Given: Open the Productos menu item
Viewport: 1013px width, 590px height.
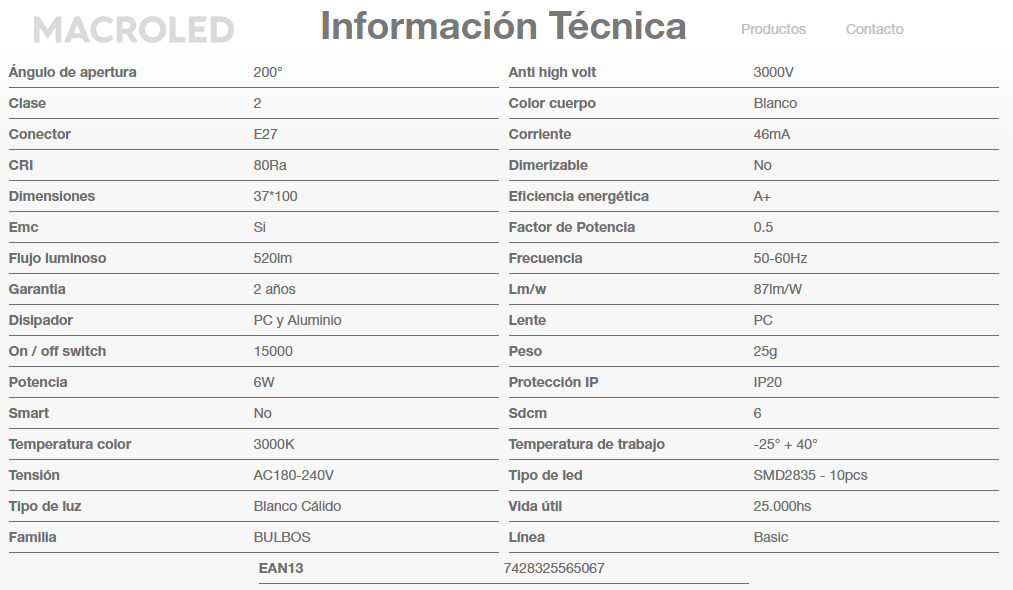Looking at the screenshot, I should [773, 29].
